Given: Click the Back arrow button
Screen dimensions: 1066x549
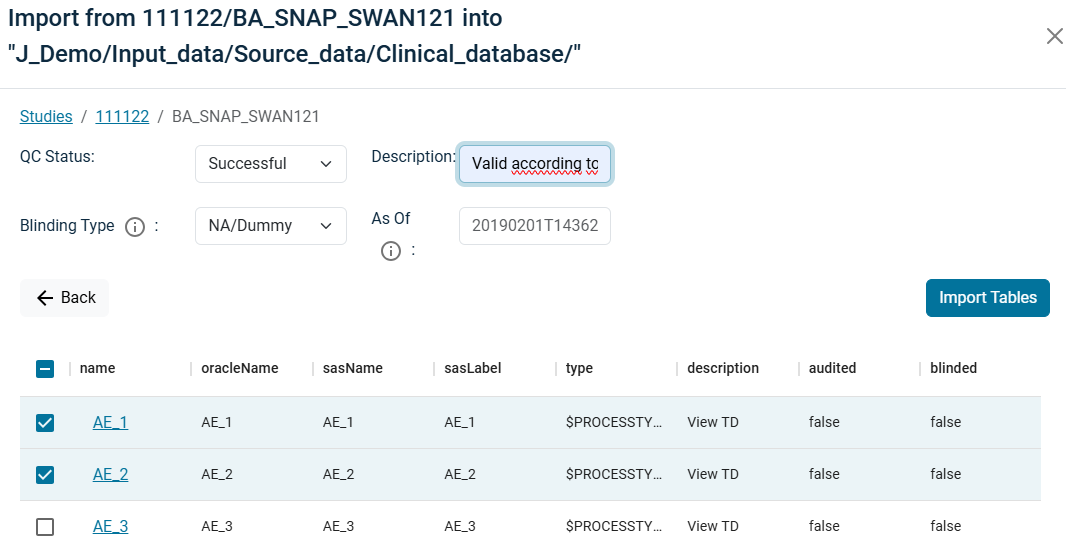Looking at the screenshot, I should point(65,298).
